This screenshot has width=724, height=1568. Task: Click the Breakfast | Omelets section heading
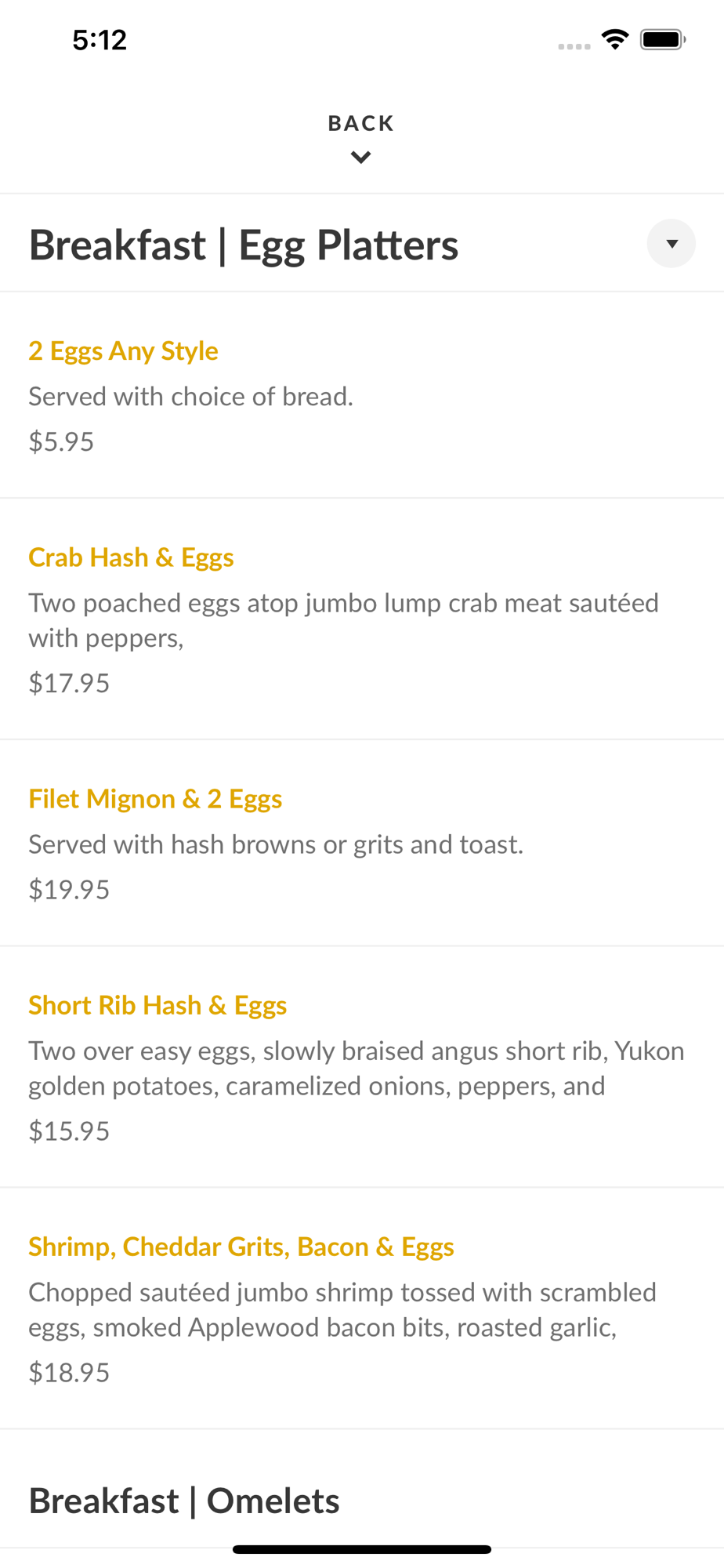(x=184, y=1501)
